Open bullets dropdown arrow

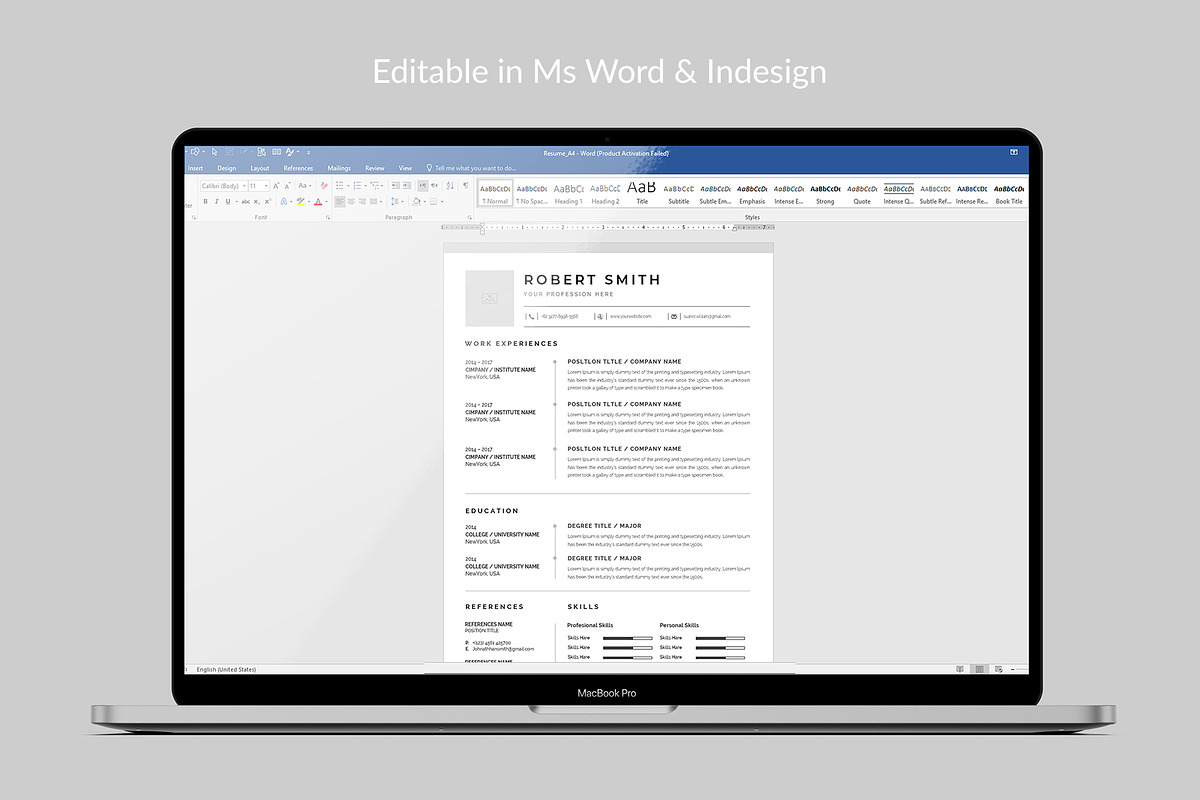click(x=348, y=186)
